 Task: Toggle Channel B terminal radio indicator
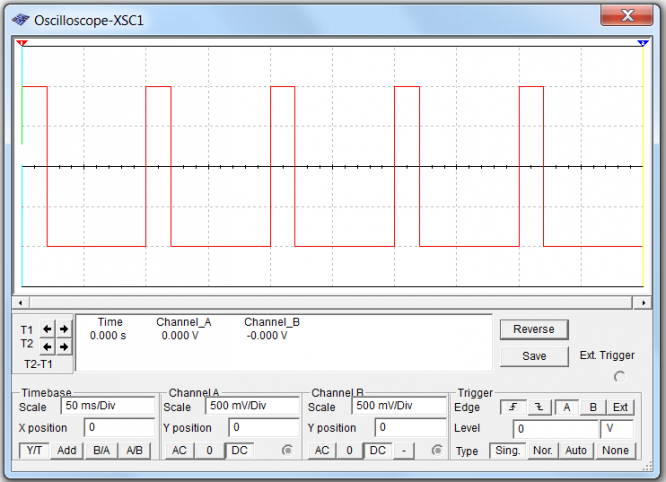(x=437, y=450)
